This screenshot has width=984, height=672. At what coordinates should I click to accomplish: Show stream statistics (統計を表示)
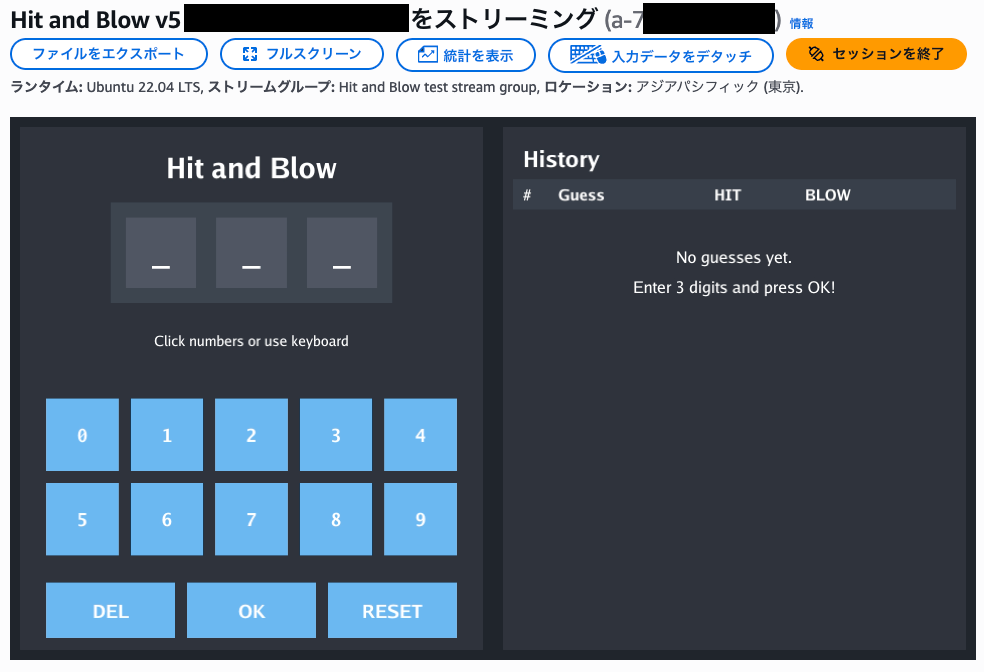pos(466,55)
